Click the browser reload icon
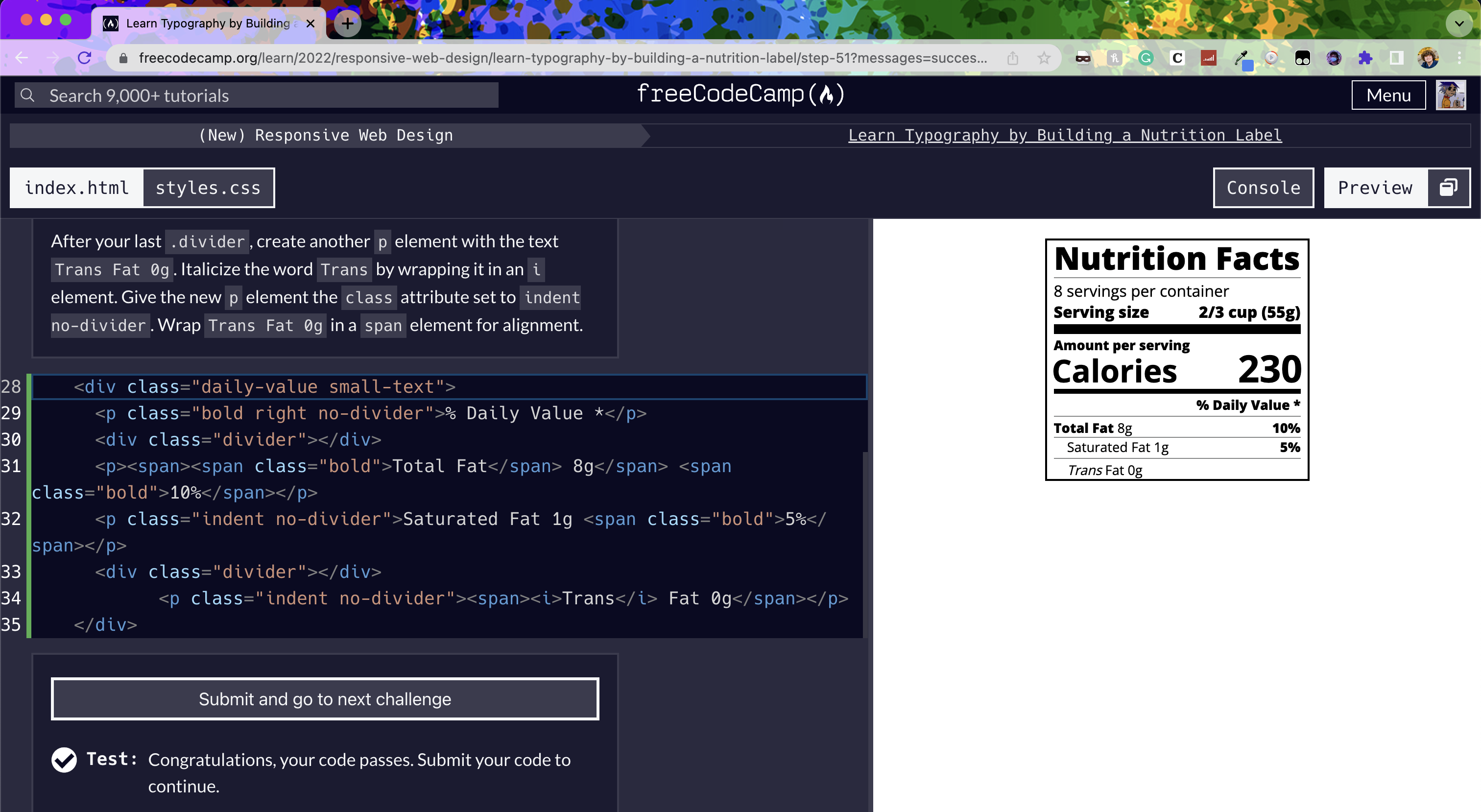The image size is (1481, 812). click(x=85, y=58)
